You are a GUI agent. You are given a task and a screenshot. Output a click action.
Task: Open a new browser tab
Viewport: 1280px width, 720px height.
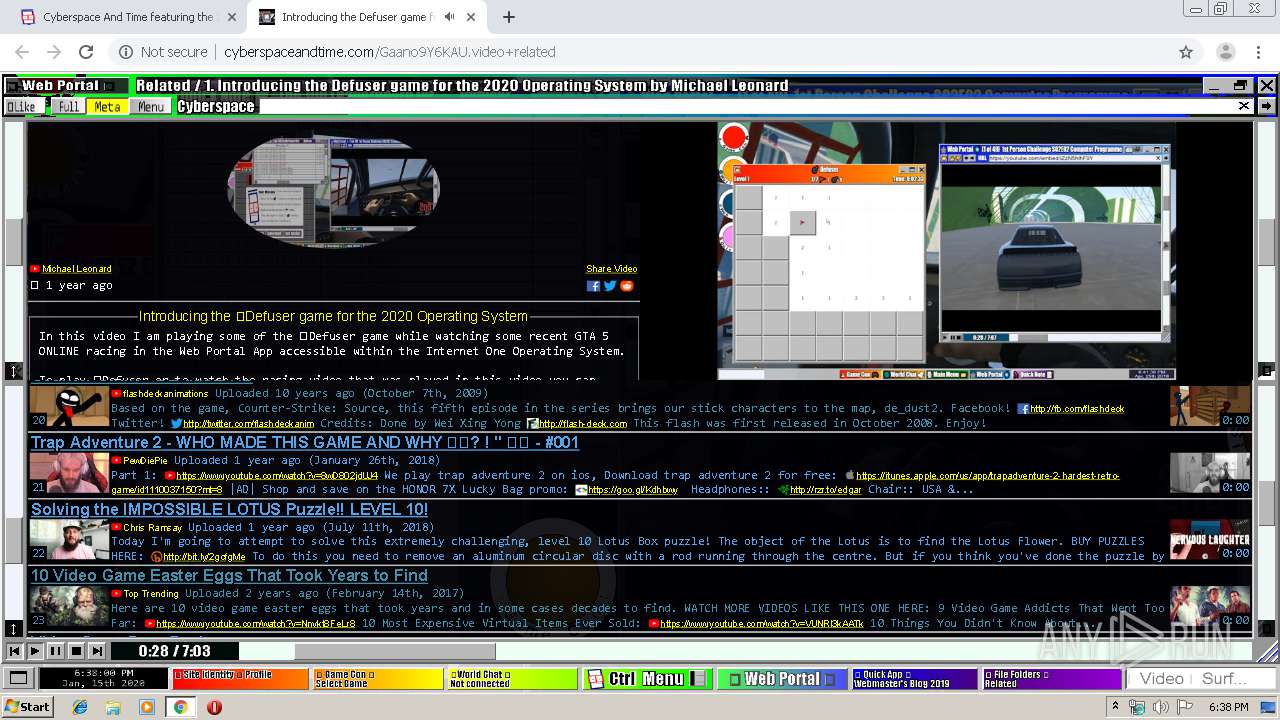509,17
